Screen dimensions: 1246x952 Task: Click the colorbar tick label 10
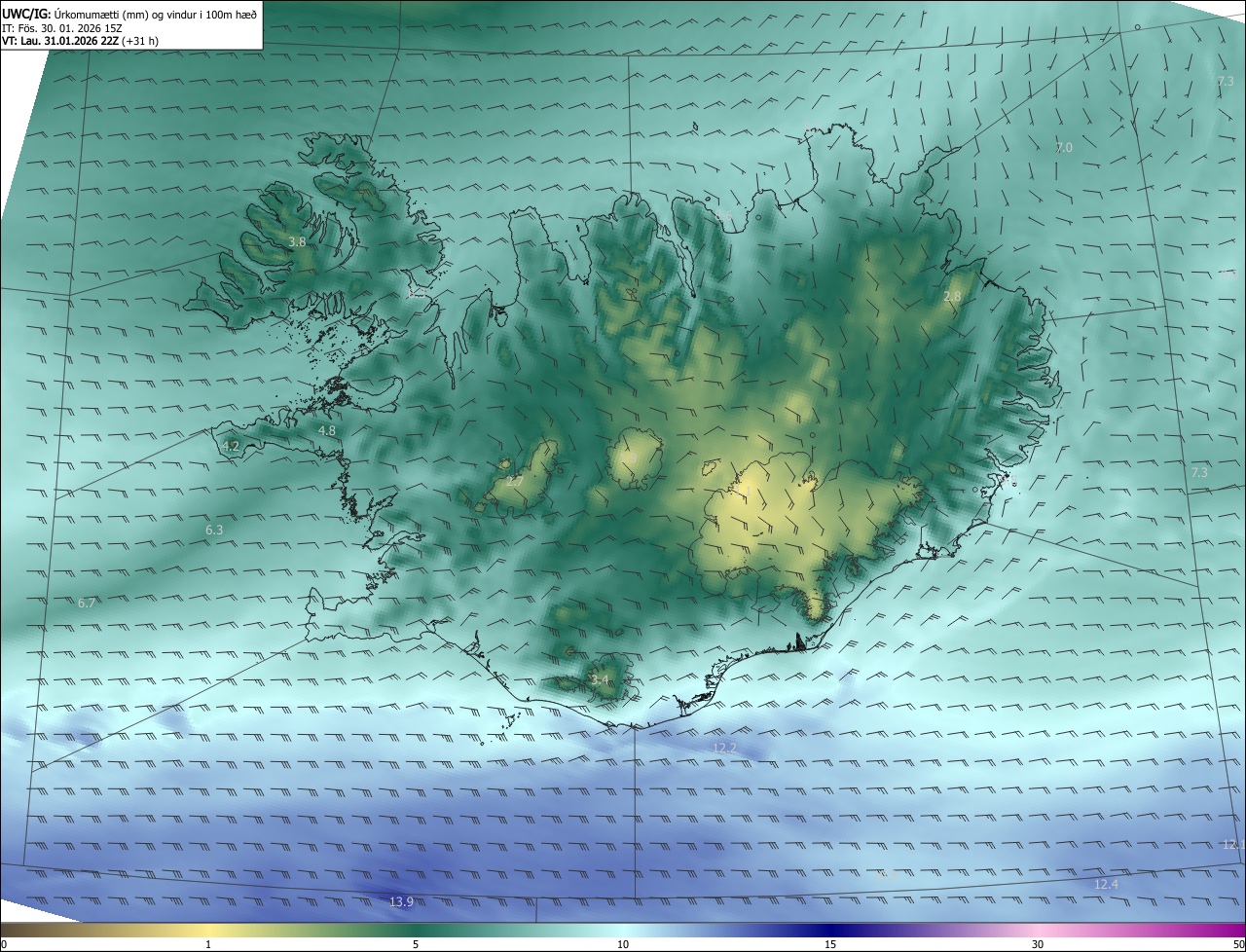[623, 944]
